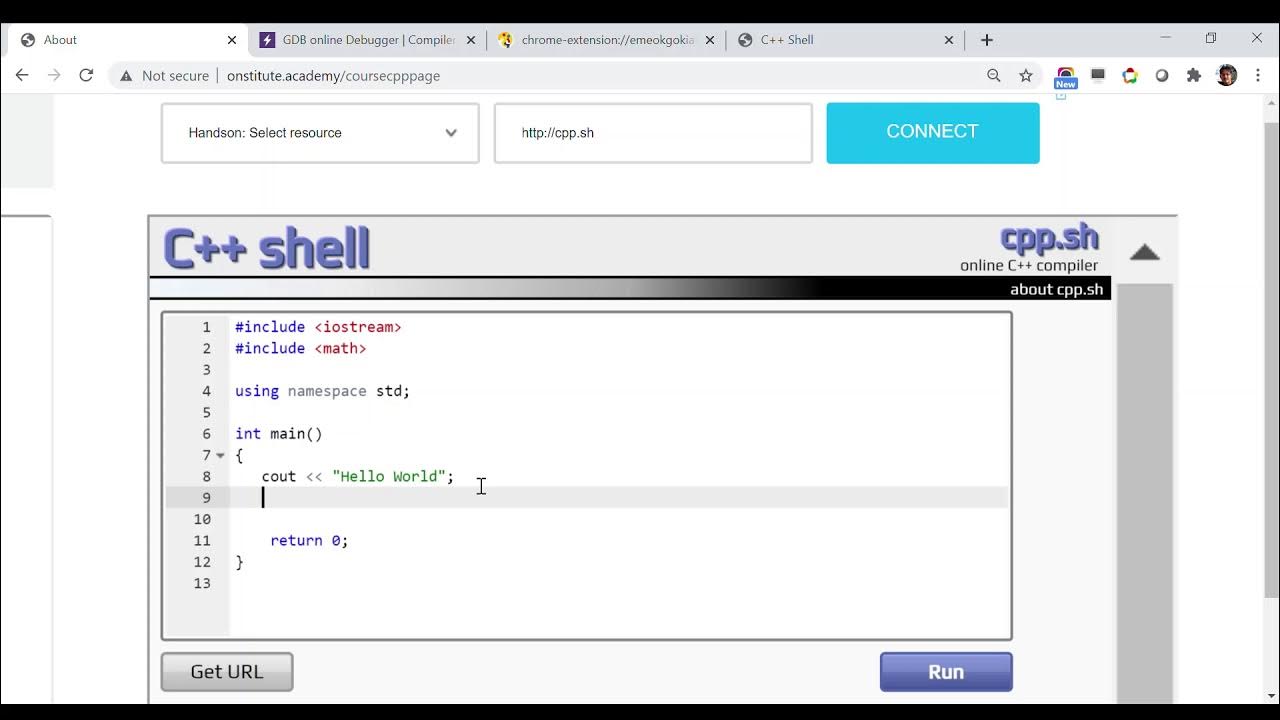
Task: Open the Extensions puzzle piece menu
Action: click(1194, 75)
